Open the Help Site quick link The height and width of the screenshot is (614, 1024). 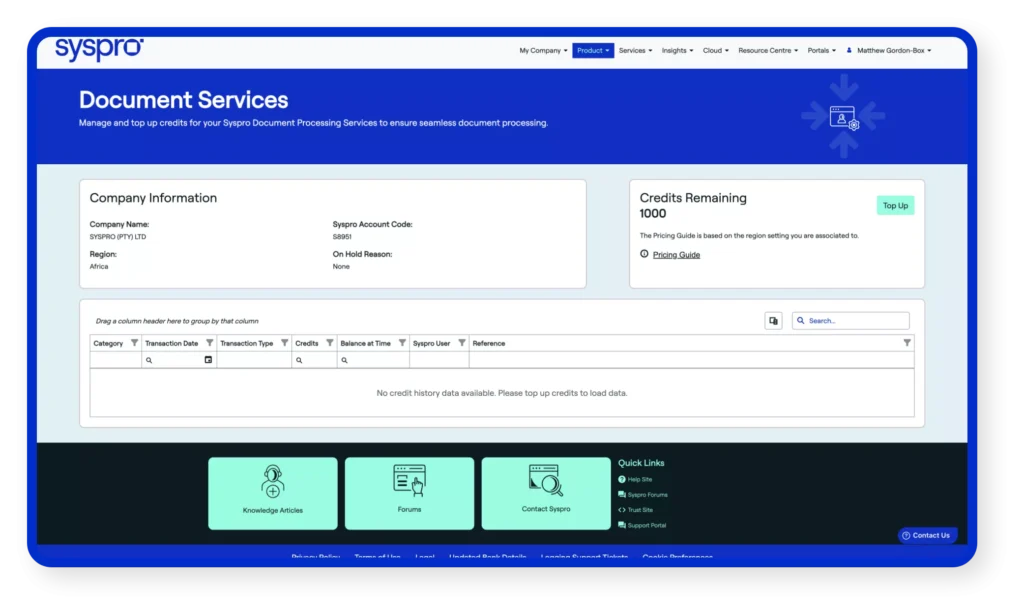640,479
